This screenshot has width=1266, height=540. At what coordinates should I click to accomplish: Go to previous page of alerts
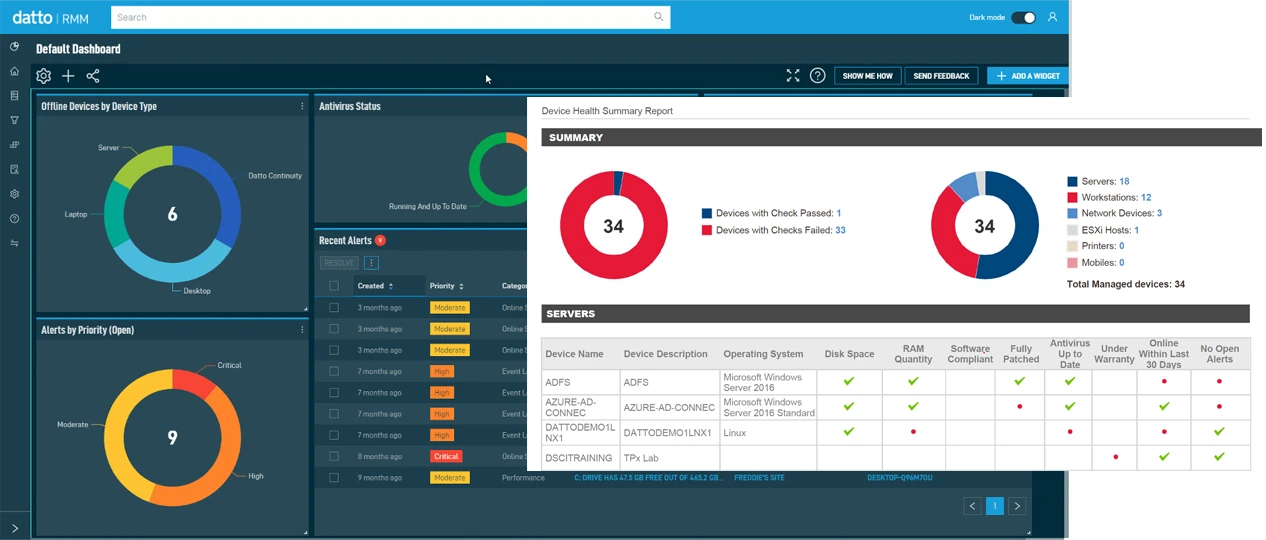point(973,506)
